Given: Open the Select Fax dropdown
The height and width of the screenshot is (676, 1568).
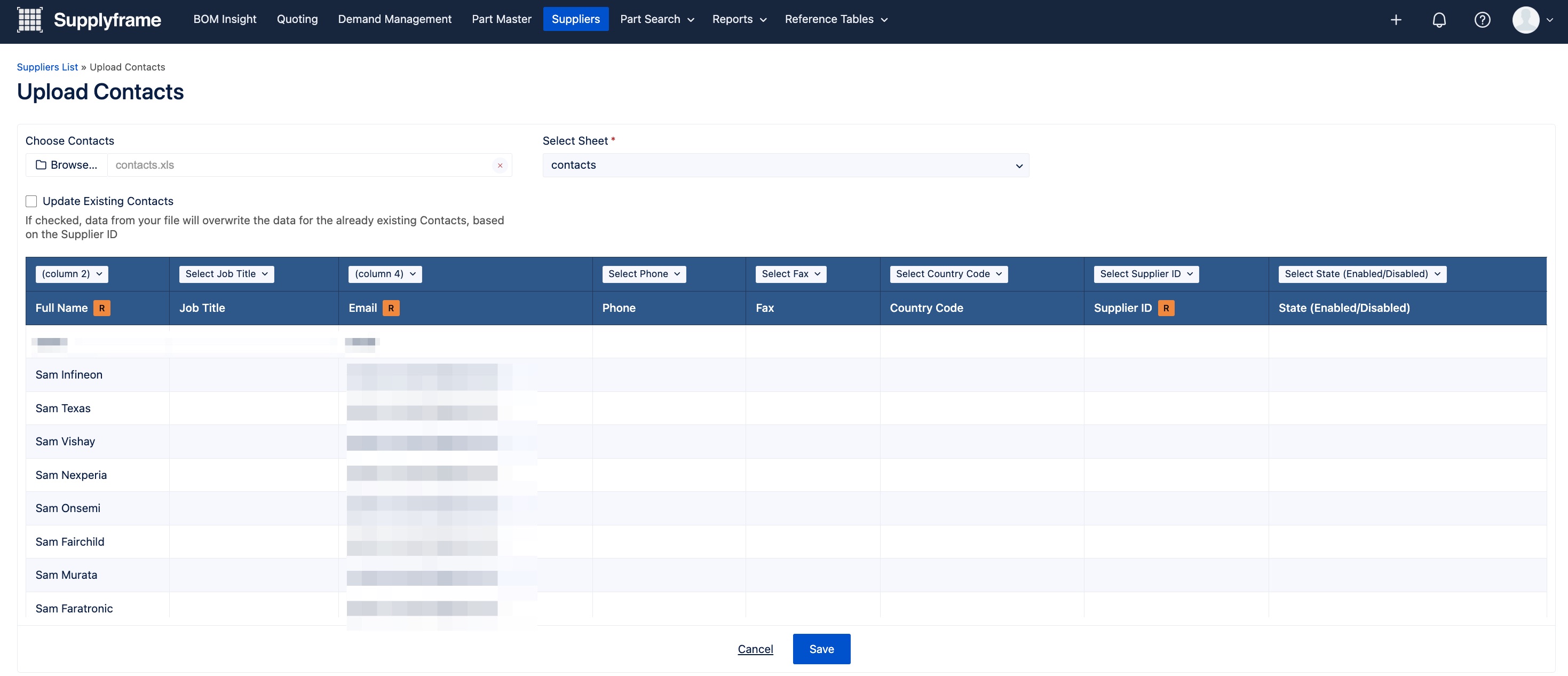Looking at the screenshot, I should (791, 274).
